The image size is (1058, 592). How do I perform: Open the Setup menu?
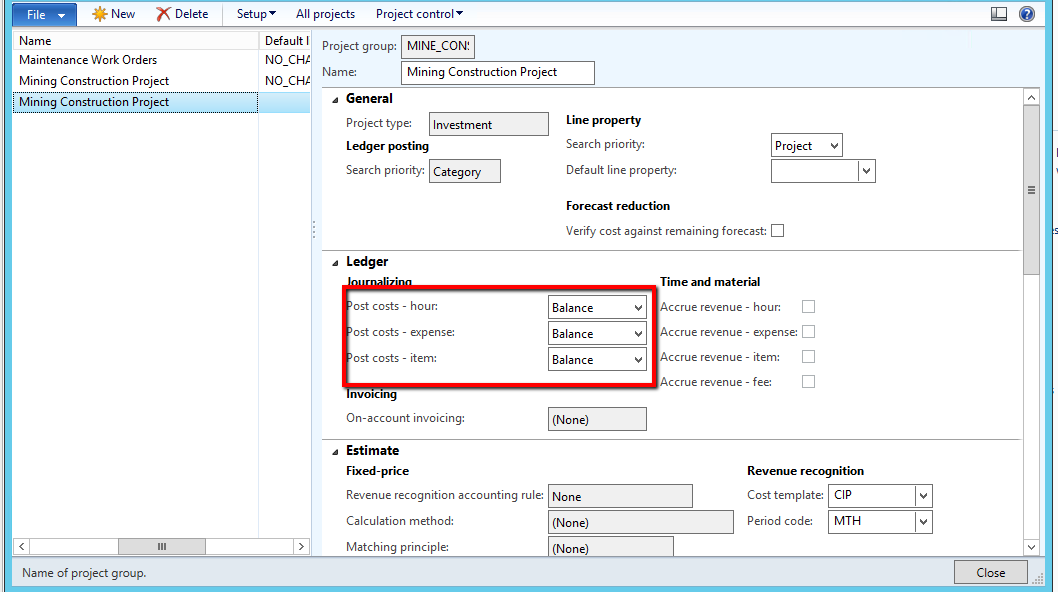pos(254,13)
